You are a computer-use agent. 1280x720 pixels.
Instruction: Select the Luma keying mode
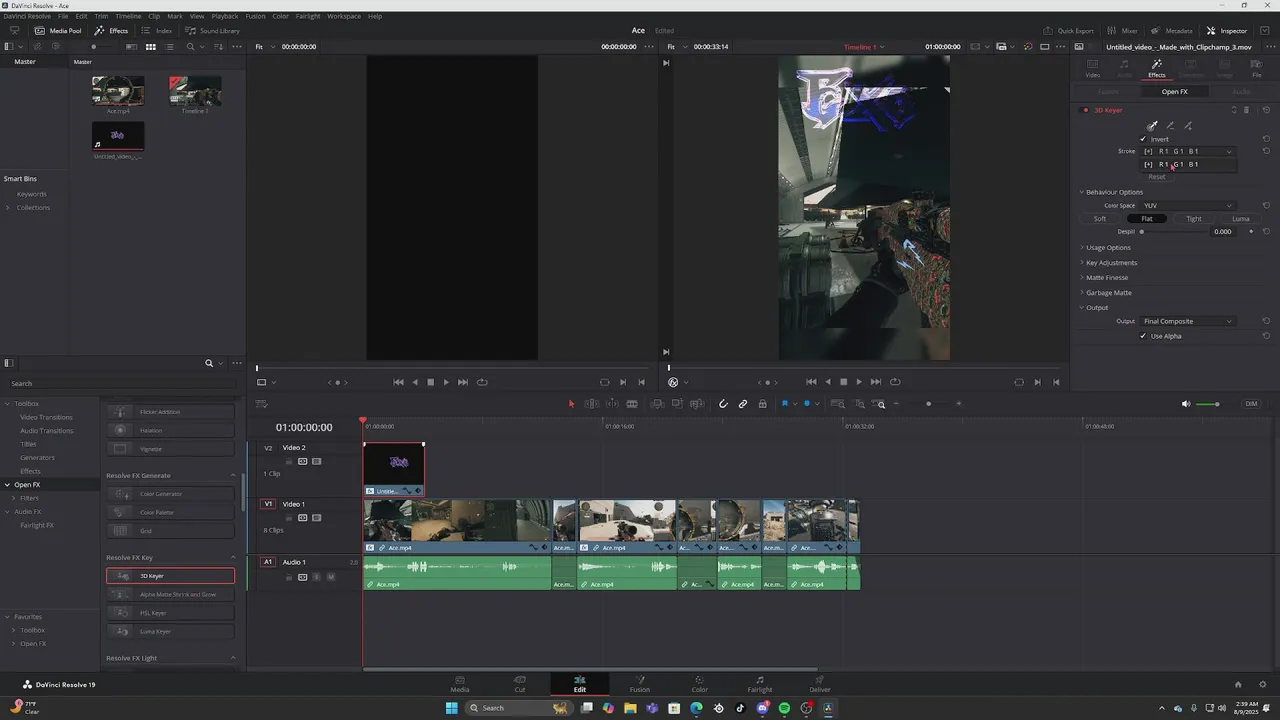(x=1241, y=218)
